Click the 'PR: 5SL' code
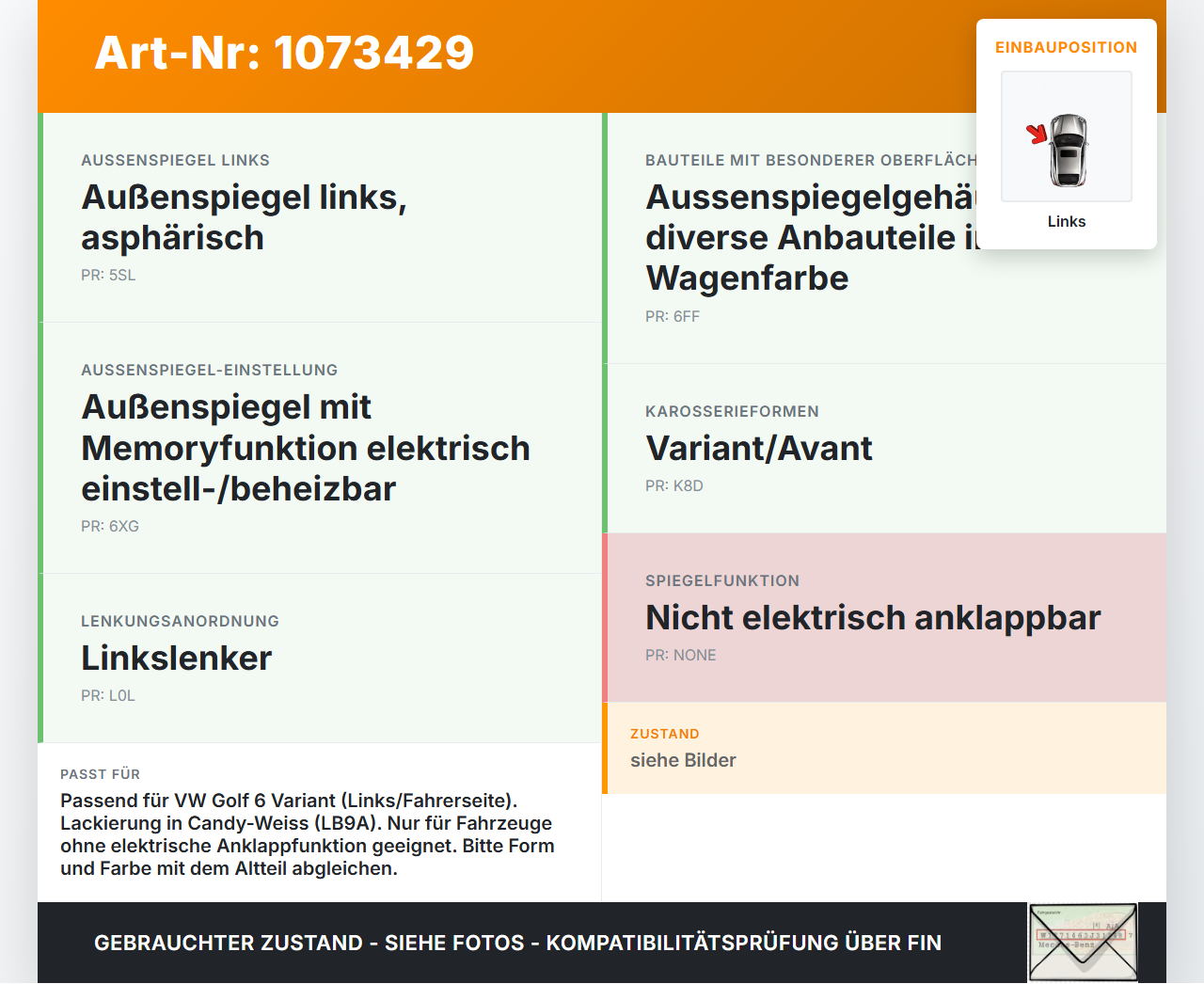 [108, 275]
